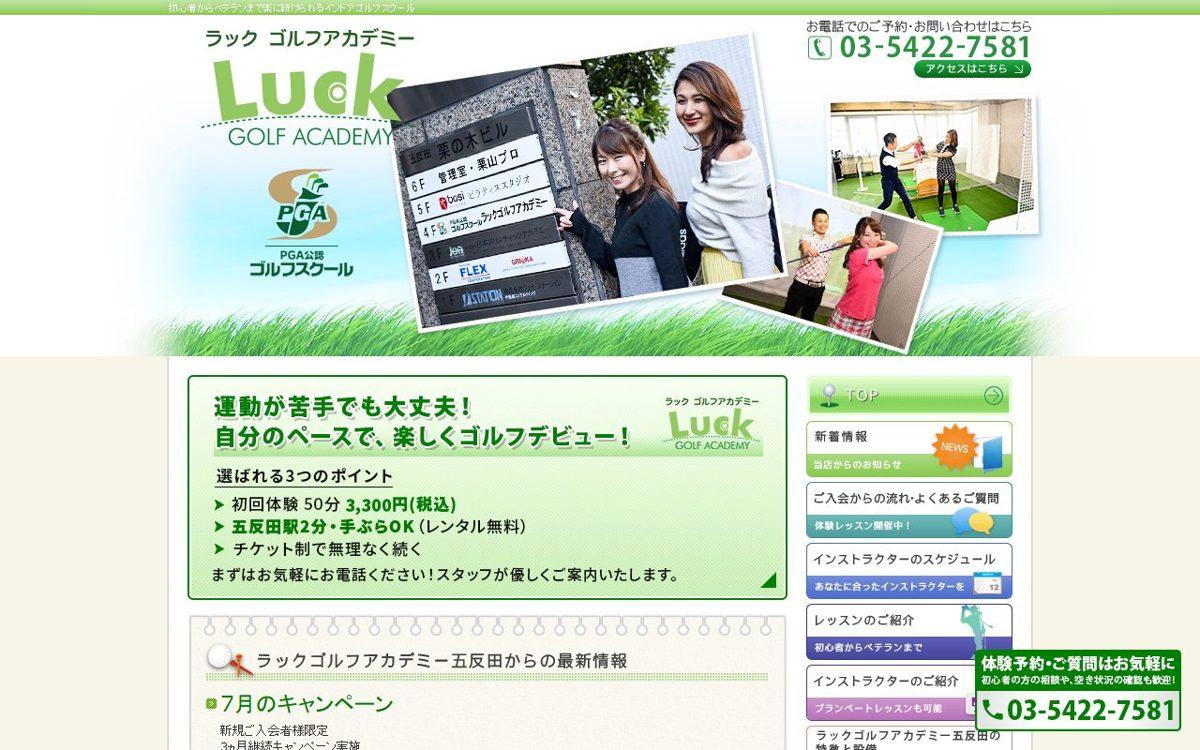Image resolution: width=1200 pixels, height=750 pixels.
Task: Click the header phone number 03-5422-7581
Action: [934, 47]
